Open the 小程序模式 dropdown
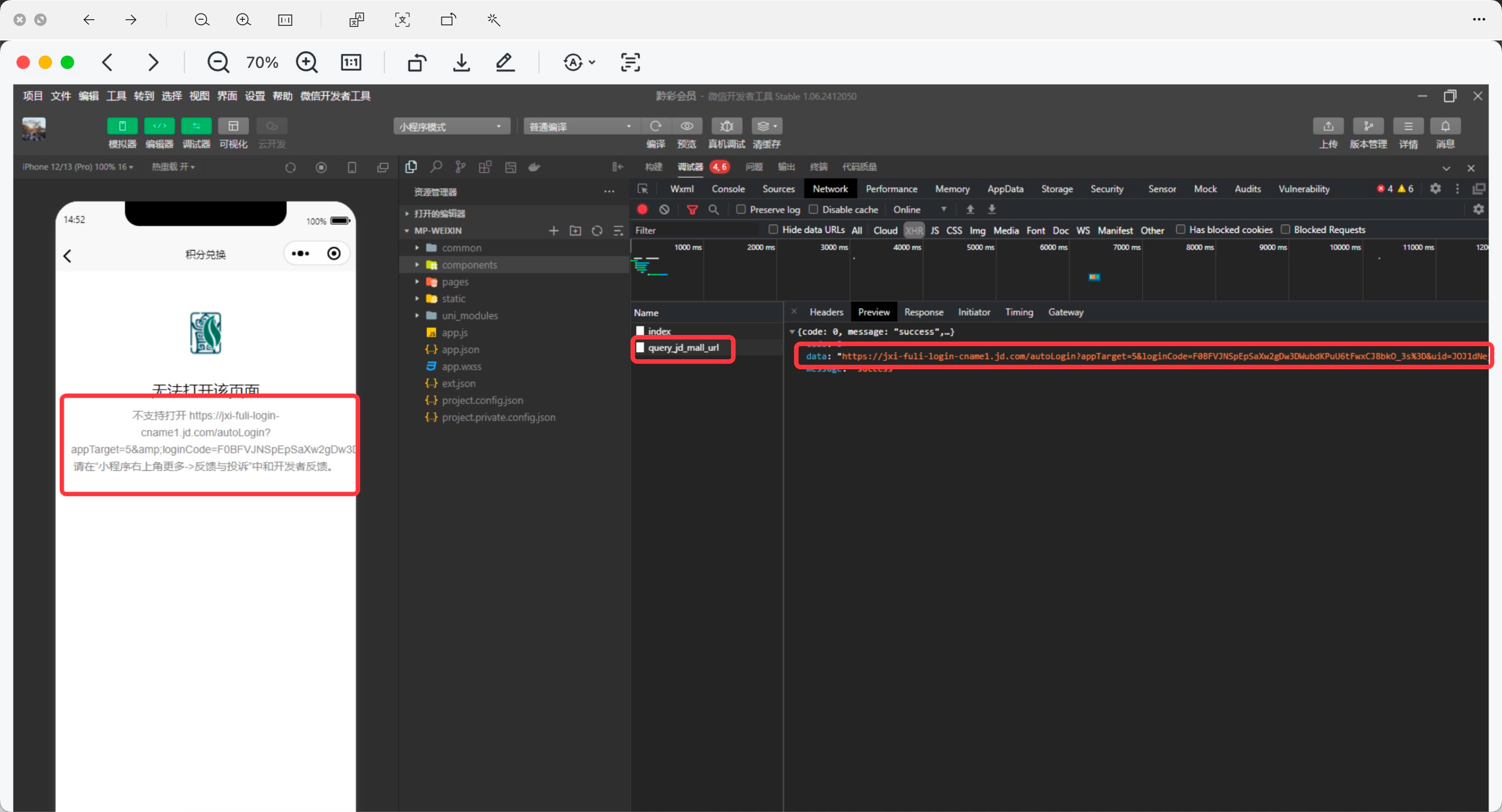This screenshot has height=812, width=1502. pyautogui.click(x=451, y=127)
